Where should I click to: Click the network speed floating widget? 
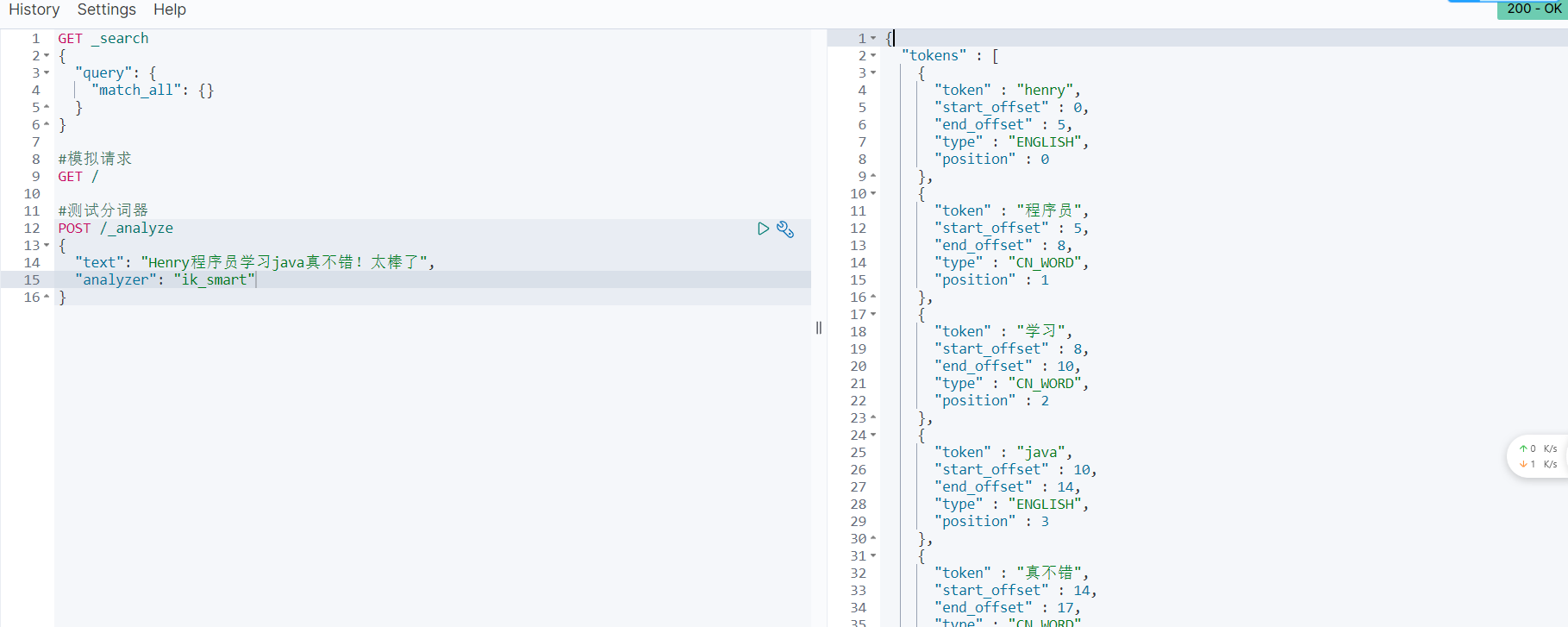pyautogui.click(x=1538, y=456)
